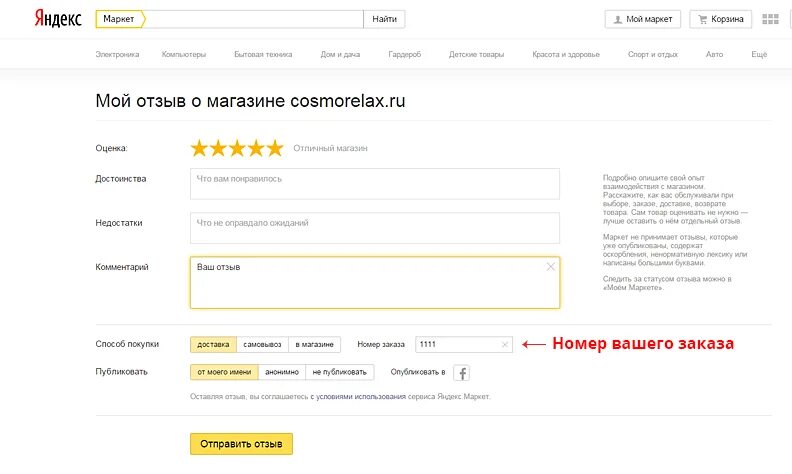Viewport: 792px width, 474px height.
Task: Select the доставка purchase method
Action: coord(213,344)
